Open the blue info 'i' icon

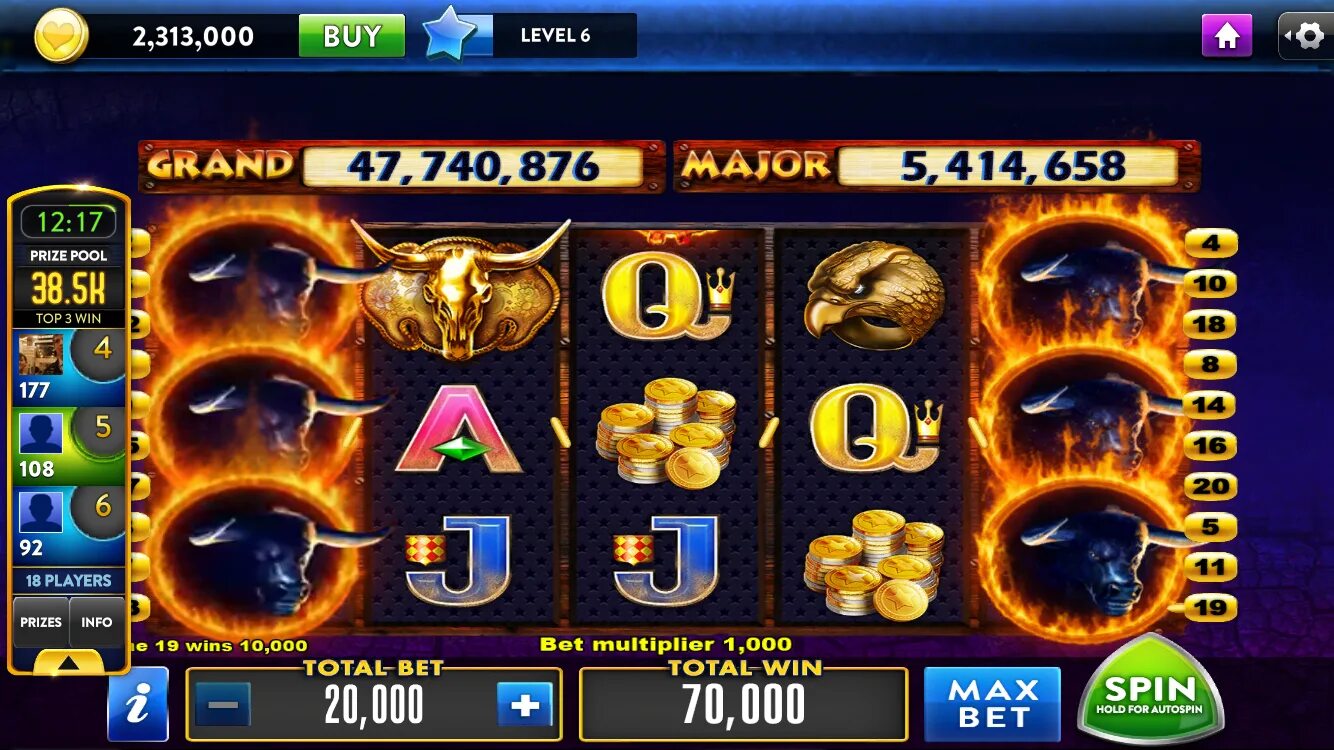tap(138, 704)
